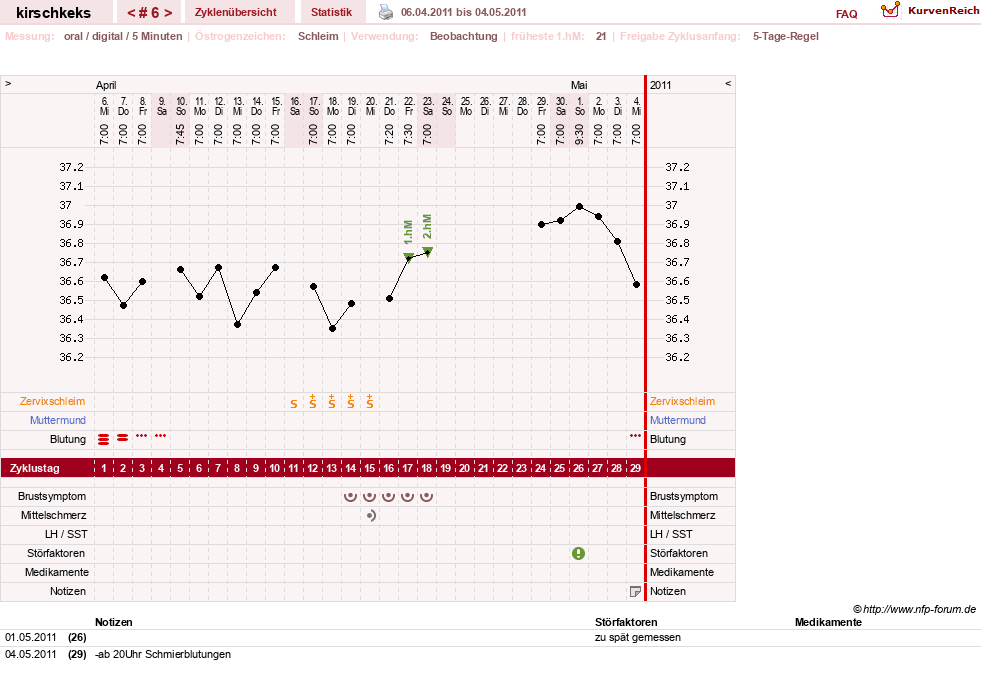Click the last temperature point on May 4
This screenshot has height=681, width=981.
(x=636, y=284)
